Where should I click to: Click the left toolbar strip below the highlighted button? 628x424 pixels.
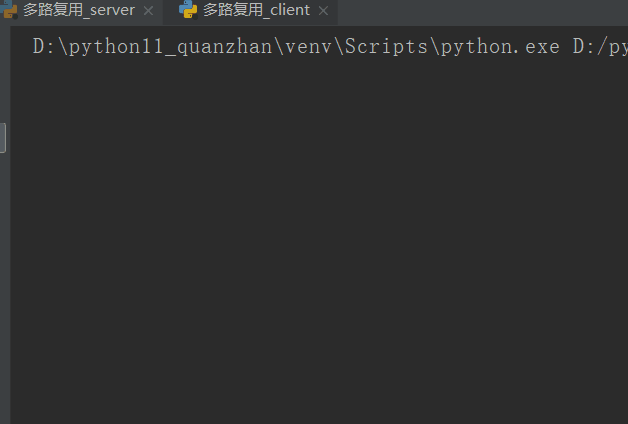point(5,288)
